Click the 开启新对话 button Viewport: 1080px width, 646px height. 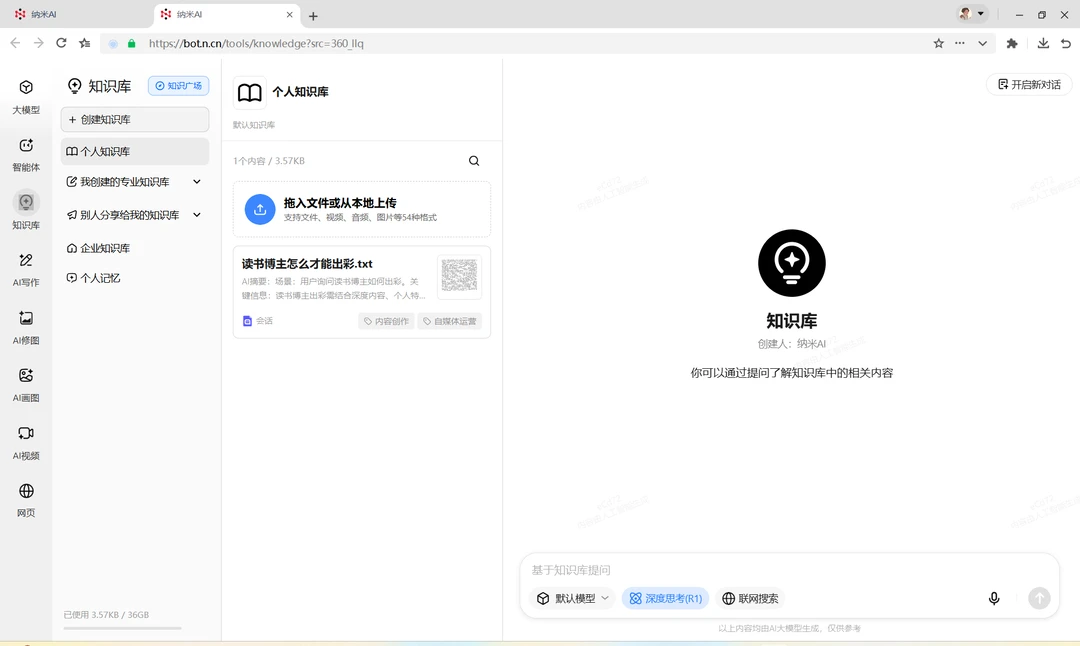[1029, 84]
